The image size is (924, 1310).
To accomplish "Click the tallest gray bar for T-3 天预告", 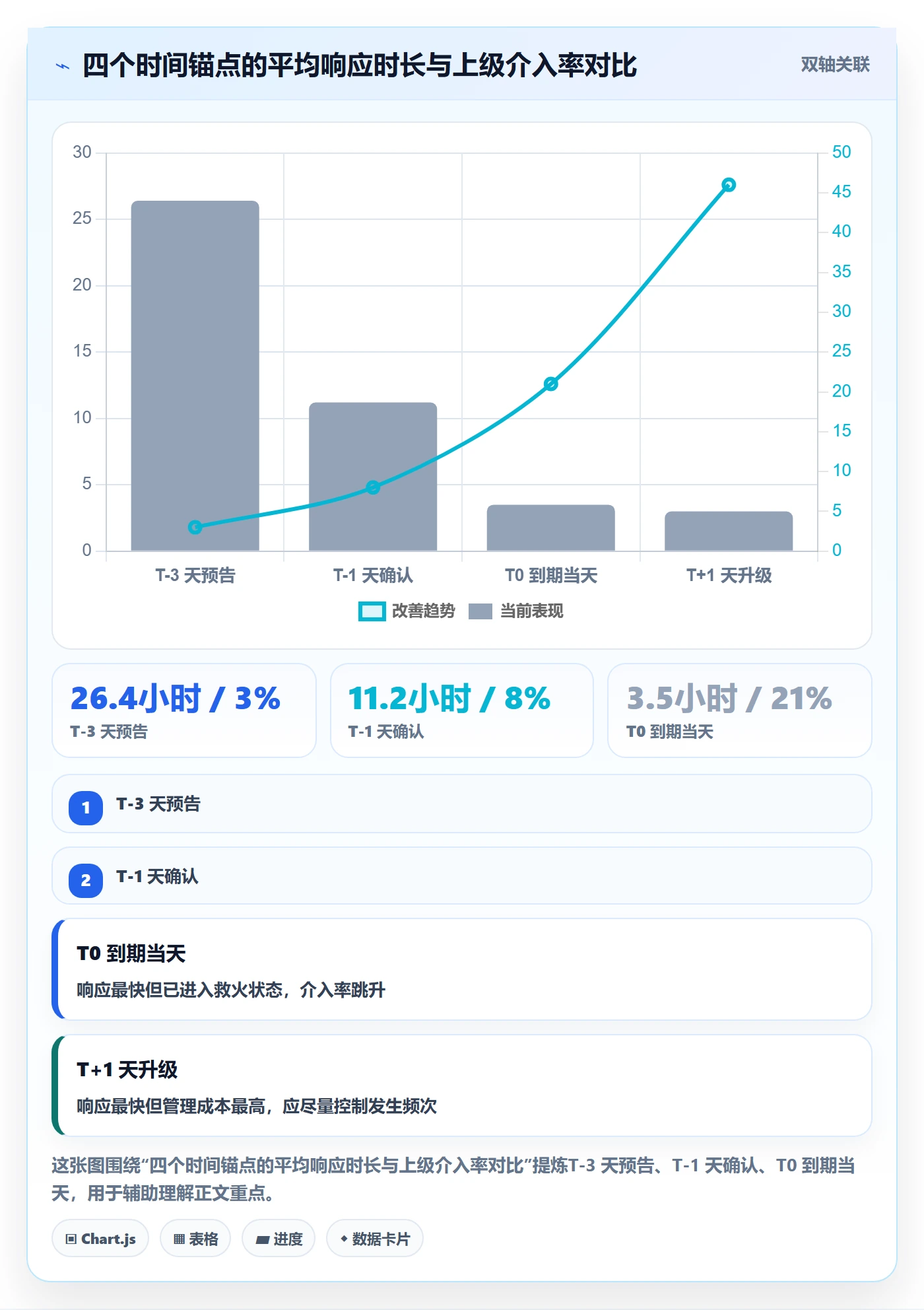I will tap(195, 376).
